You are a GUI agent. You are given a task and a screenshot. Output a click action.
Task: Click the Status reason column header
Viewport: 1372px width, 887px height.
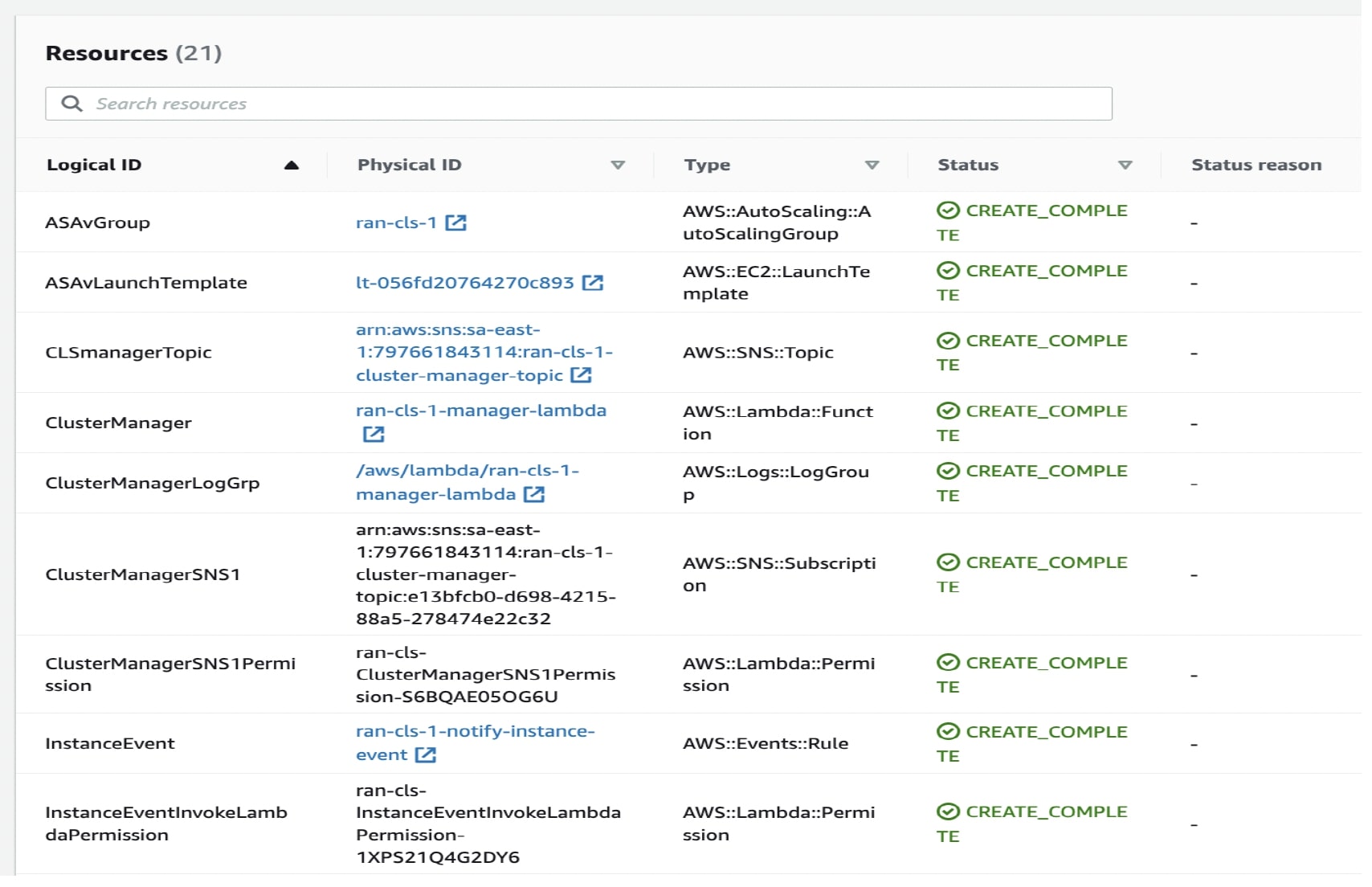[1256, 165]
